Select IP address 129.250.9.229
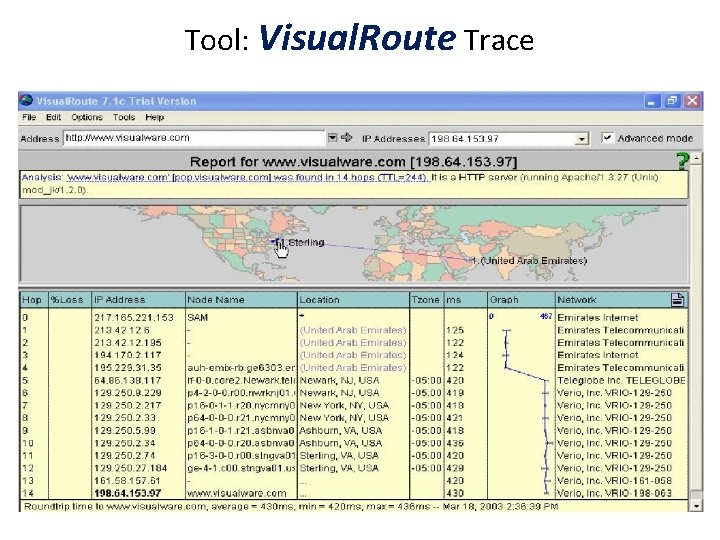720x540 pixels. (128, 393)
